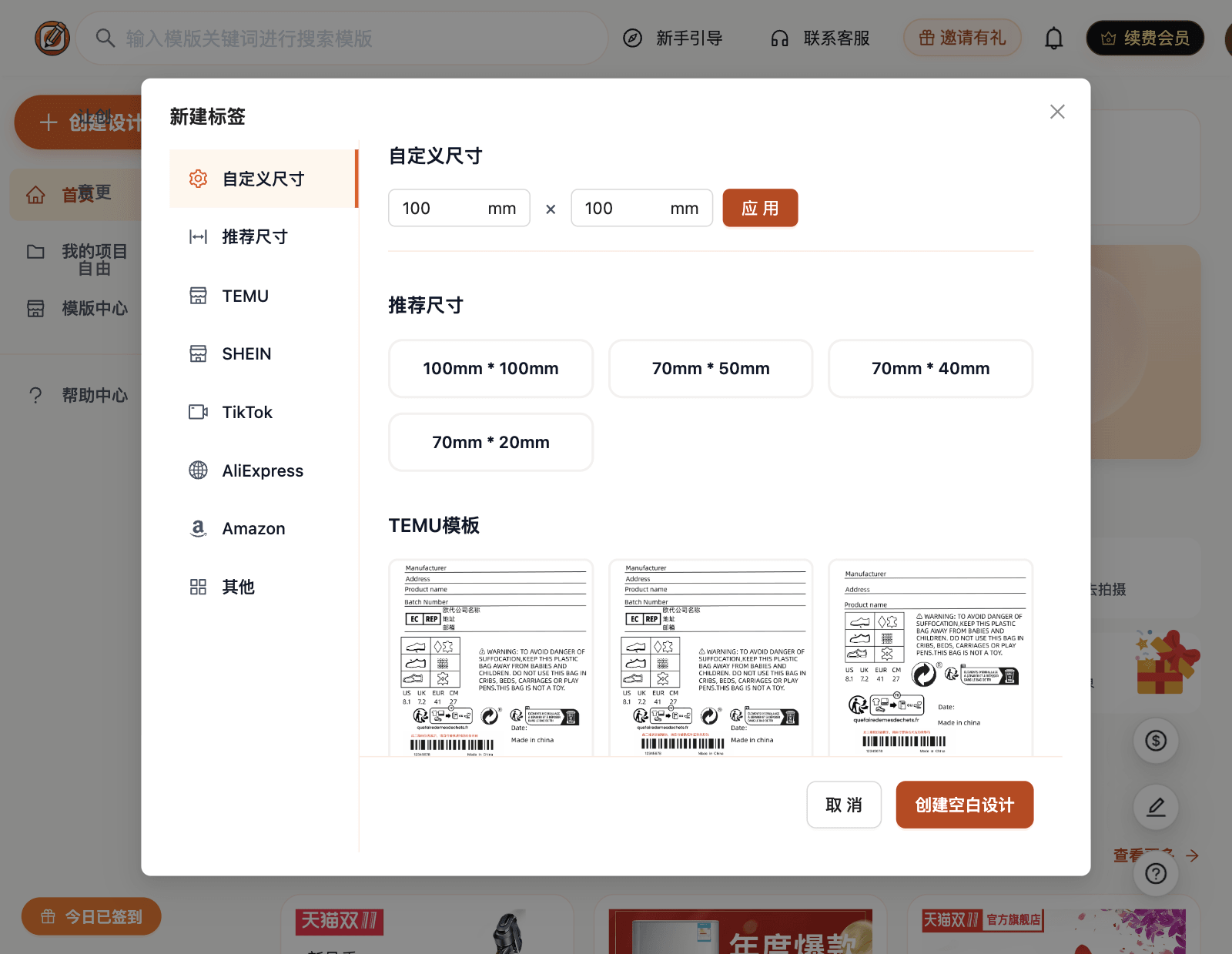
Task: Select the first TEMU template thumbnail
Action: [490, 658]
